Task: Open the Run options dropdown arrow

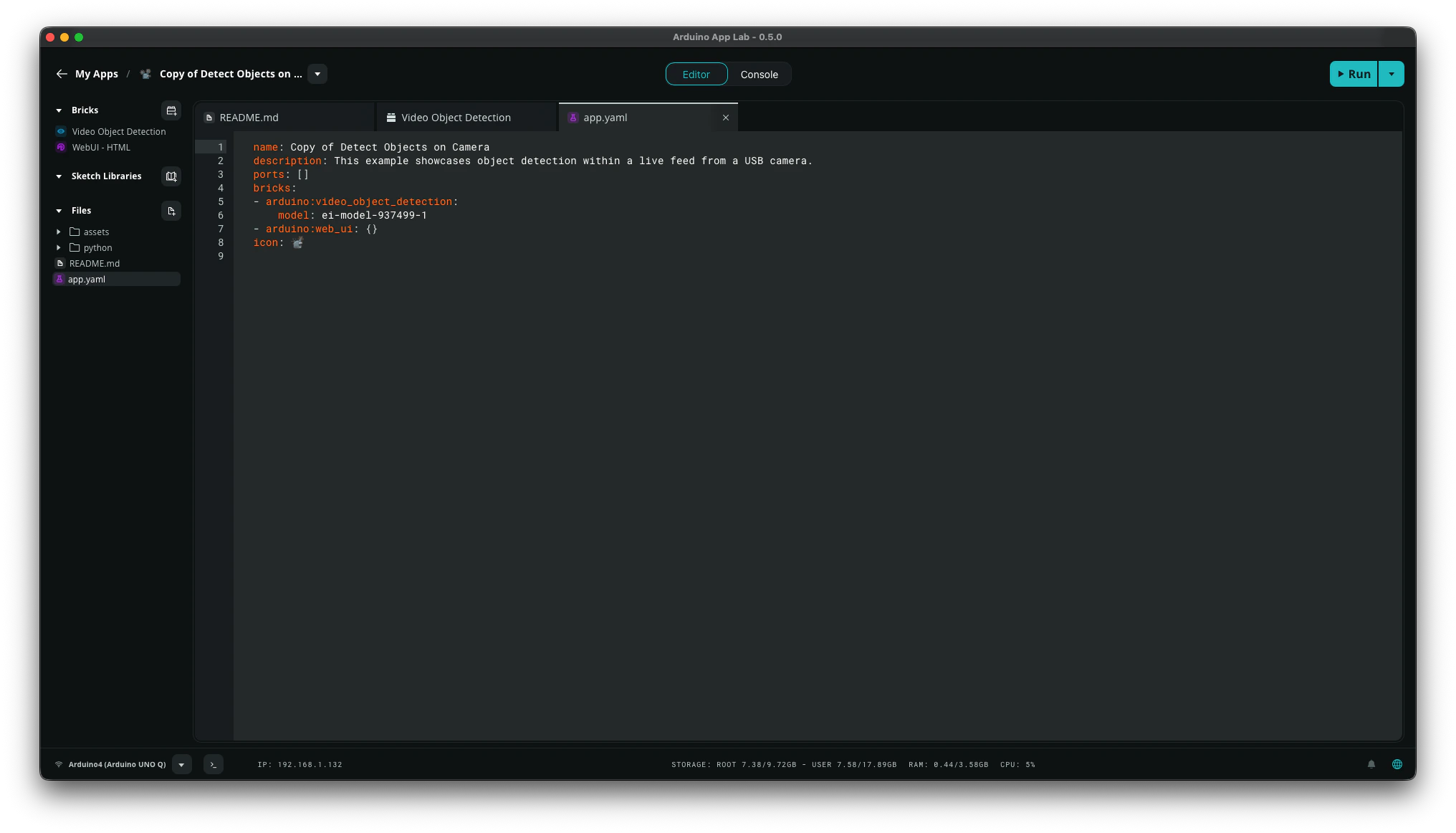Action: [1392, 74]
